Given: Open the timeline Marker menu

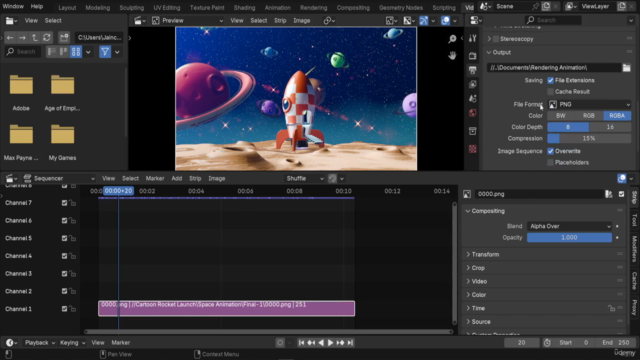Looking at the screenshot, I should (120, 343).
